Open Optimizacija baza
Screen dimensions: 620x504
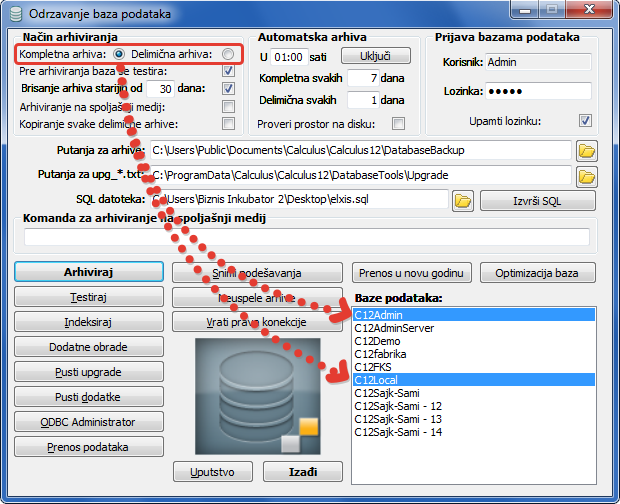coord(538,272)
